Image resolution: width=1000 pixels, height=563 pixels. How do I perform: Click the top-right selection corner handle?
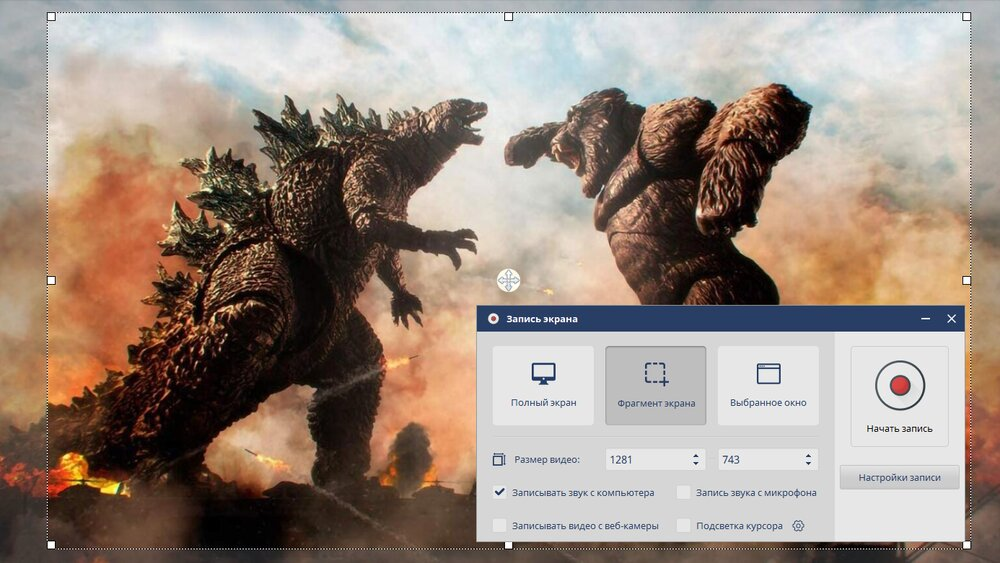point(966,17)
